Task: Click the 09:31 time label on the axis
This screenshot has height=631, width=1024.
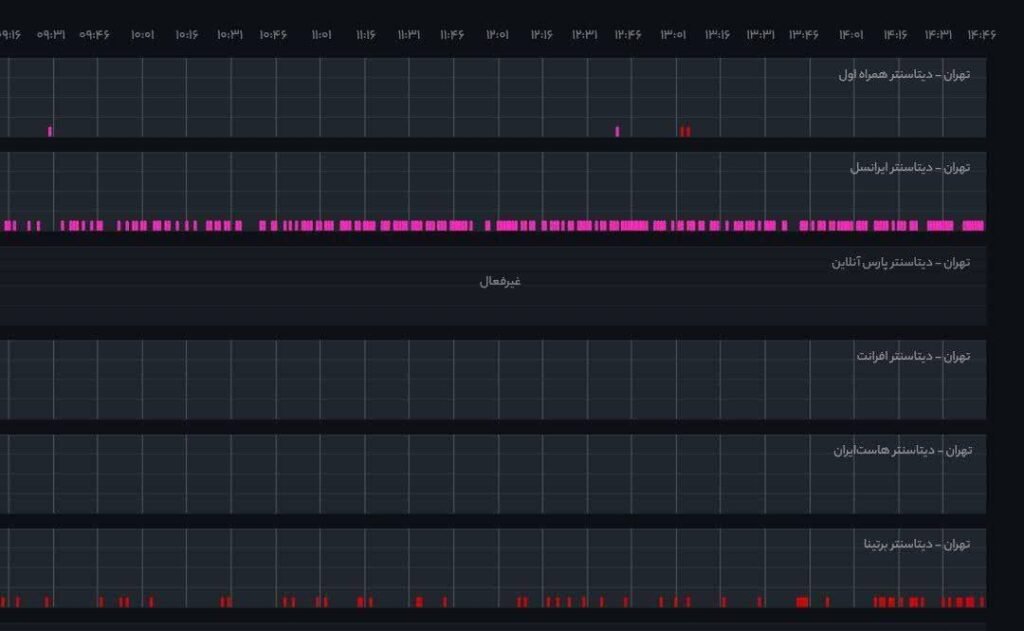Action: [51, 34]
